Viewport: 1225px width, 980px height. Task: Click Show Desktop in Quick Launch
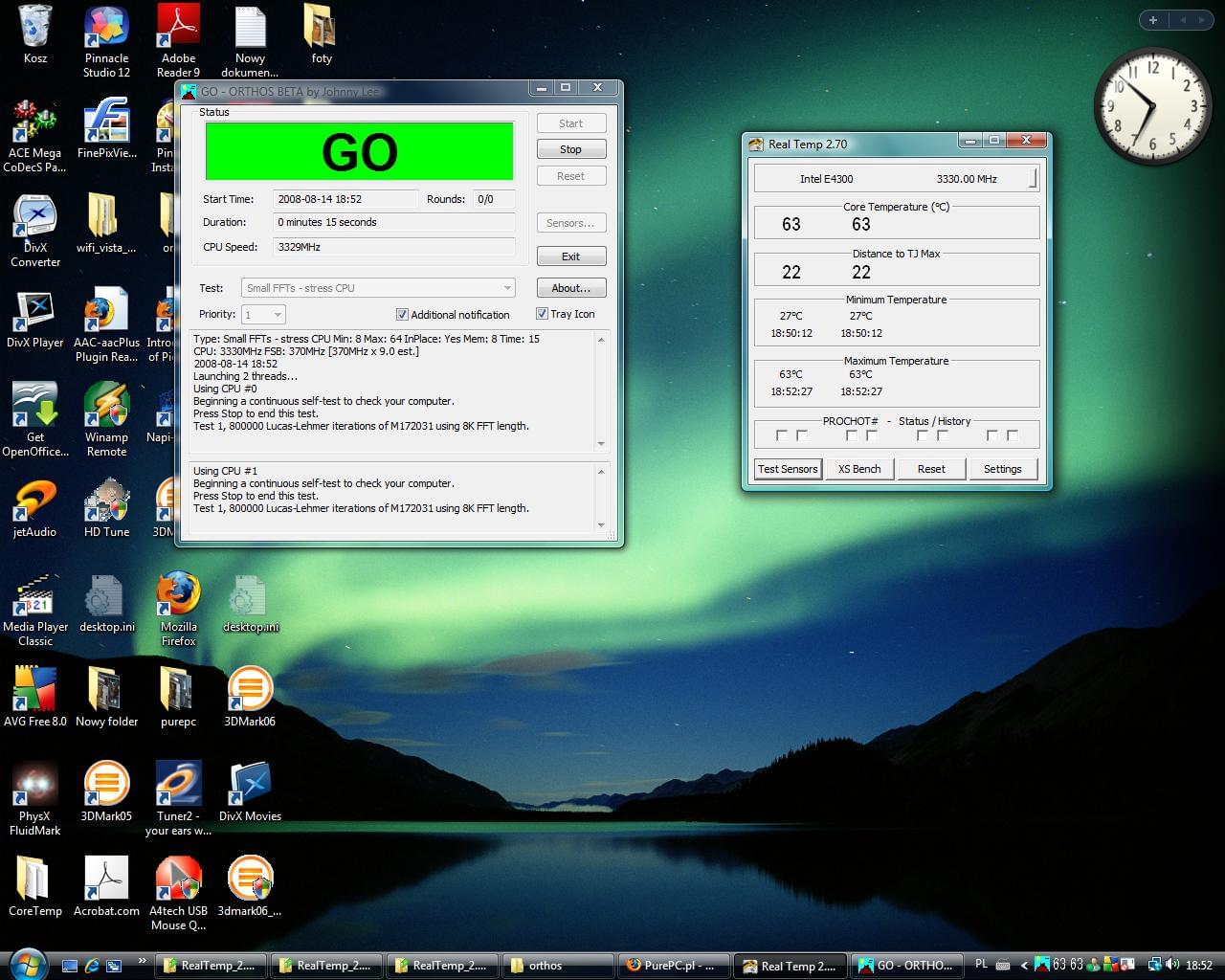click(x=70, y=966)
